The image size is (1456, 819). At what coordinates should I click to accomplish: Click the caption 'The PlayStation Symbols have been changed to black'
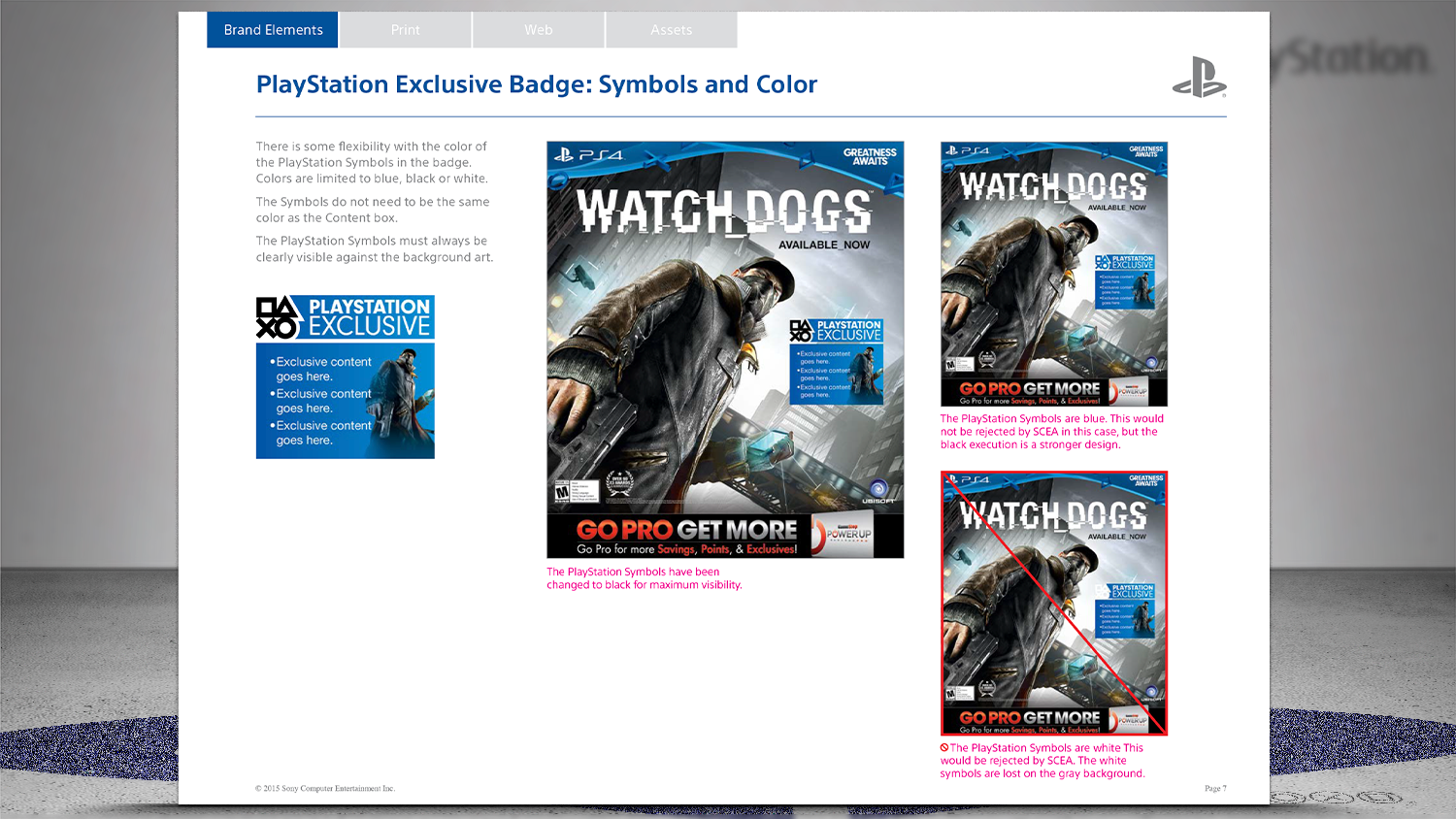644,578
